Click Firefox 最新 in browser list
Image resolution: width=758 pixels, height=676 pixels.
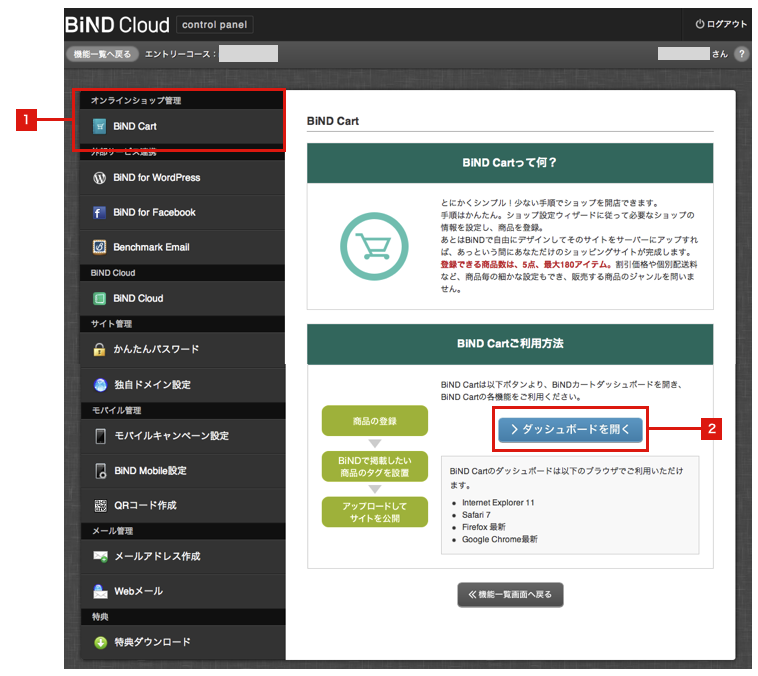483,527
